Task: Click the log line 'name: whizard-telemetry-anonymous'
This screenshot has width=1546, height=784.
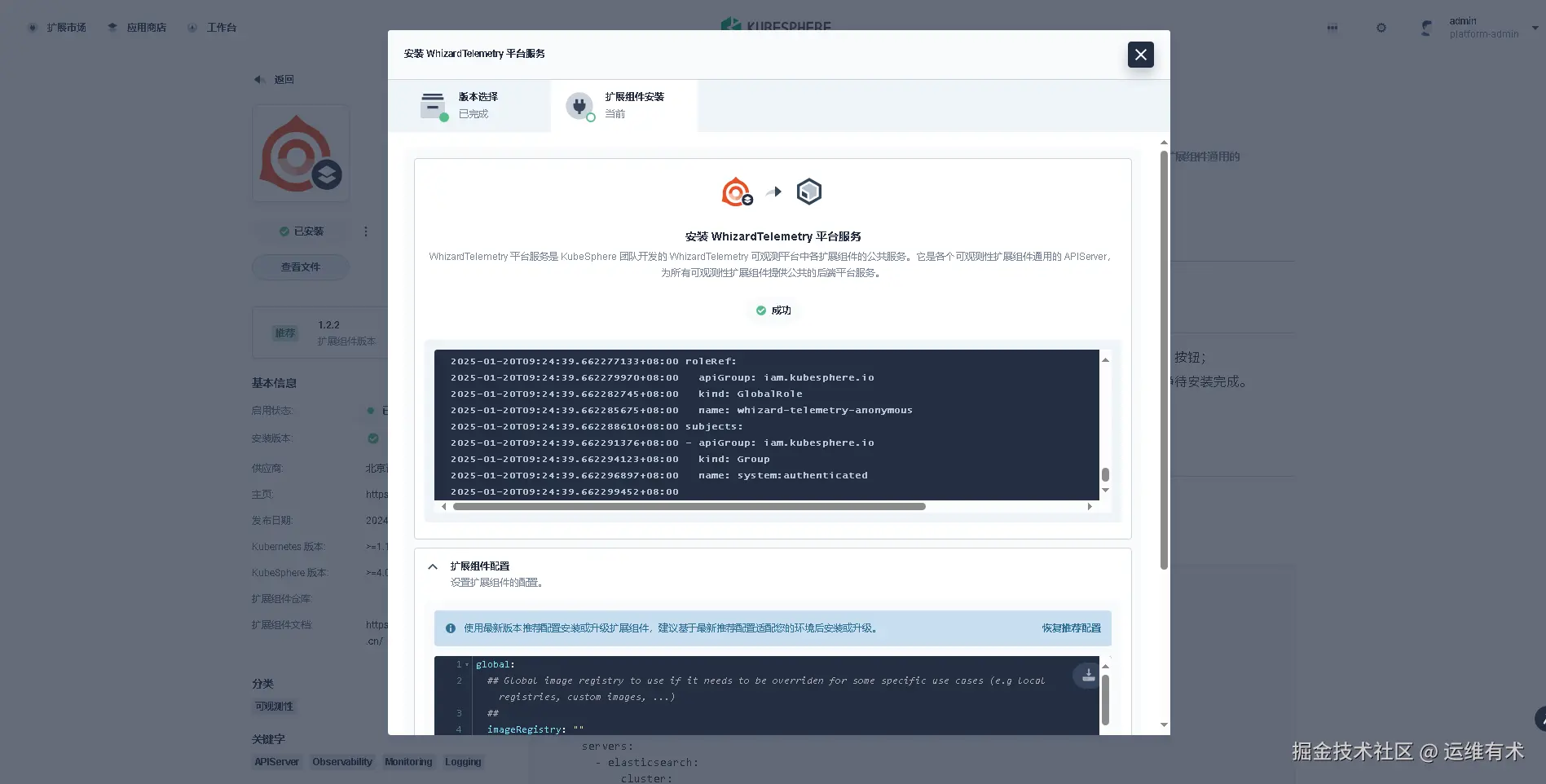Action: 805,410
